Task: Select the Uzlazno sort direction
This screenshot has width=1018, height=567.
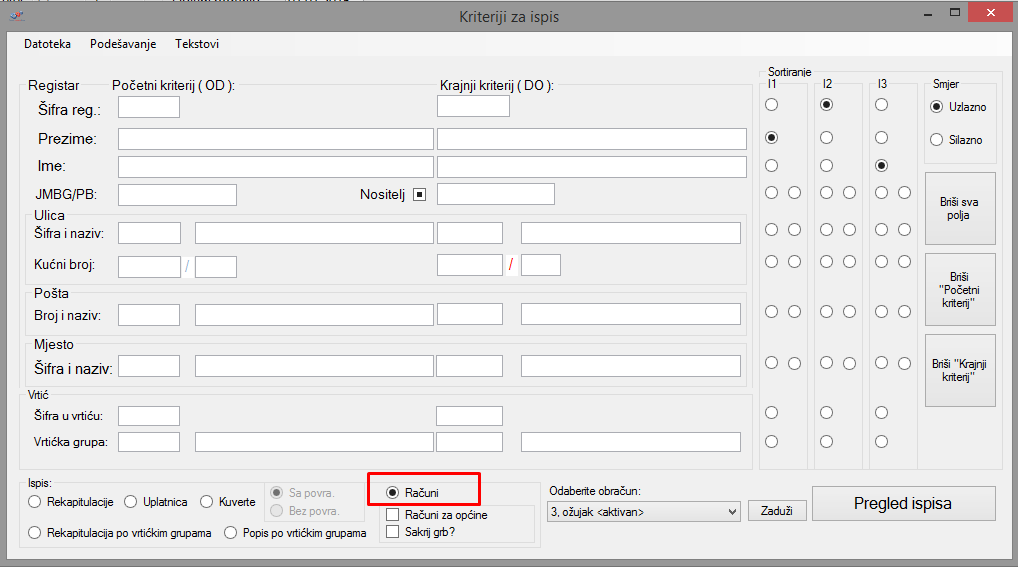Action: pos(937,107)
